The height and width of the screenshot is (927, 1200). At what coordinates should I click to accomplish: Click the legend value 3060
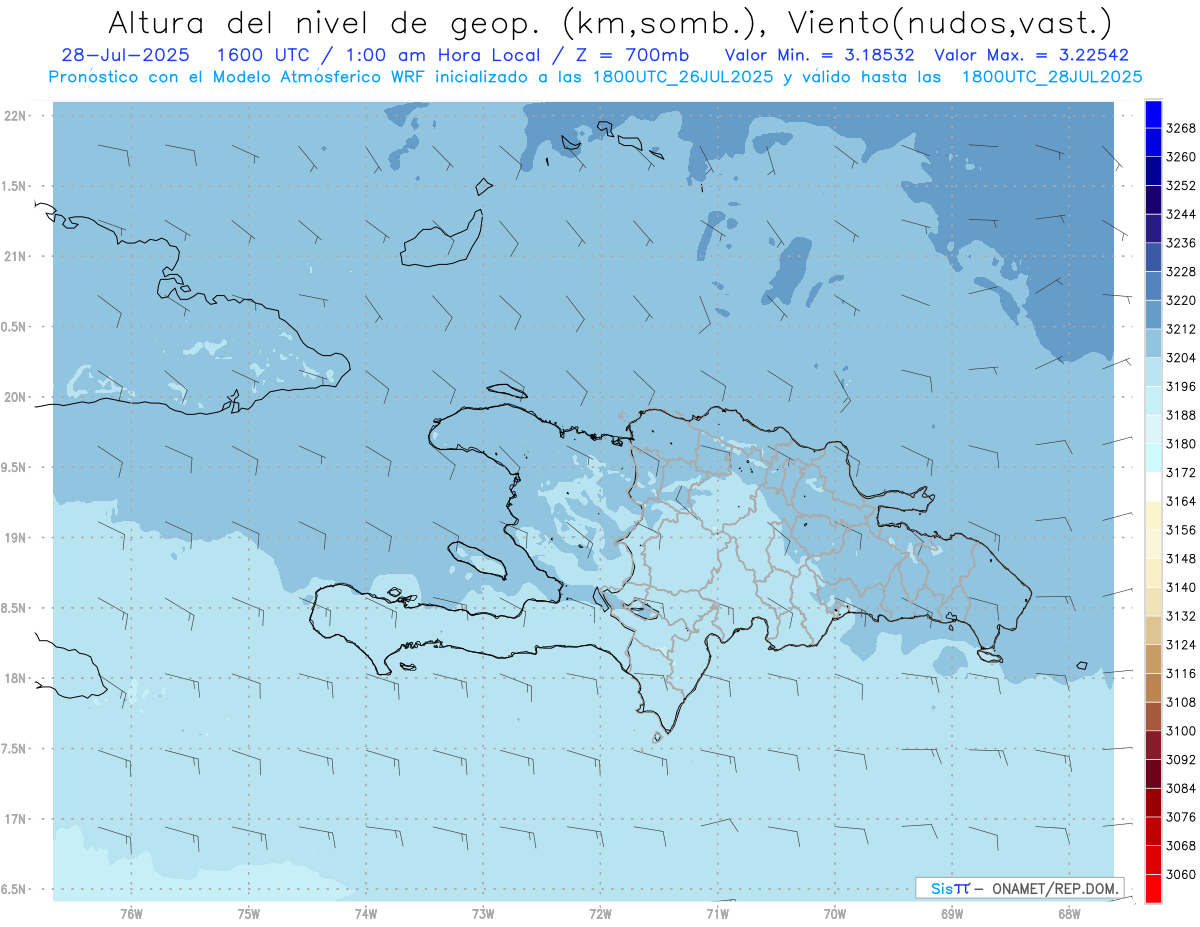pos(1180,875)
